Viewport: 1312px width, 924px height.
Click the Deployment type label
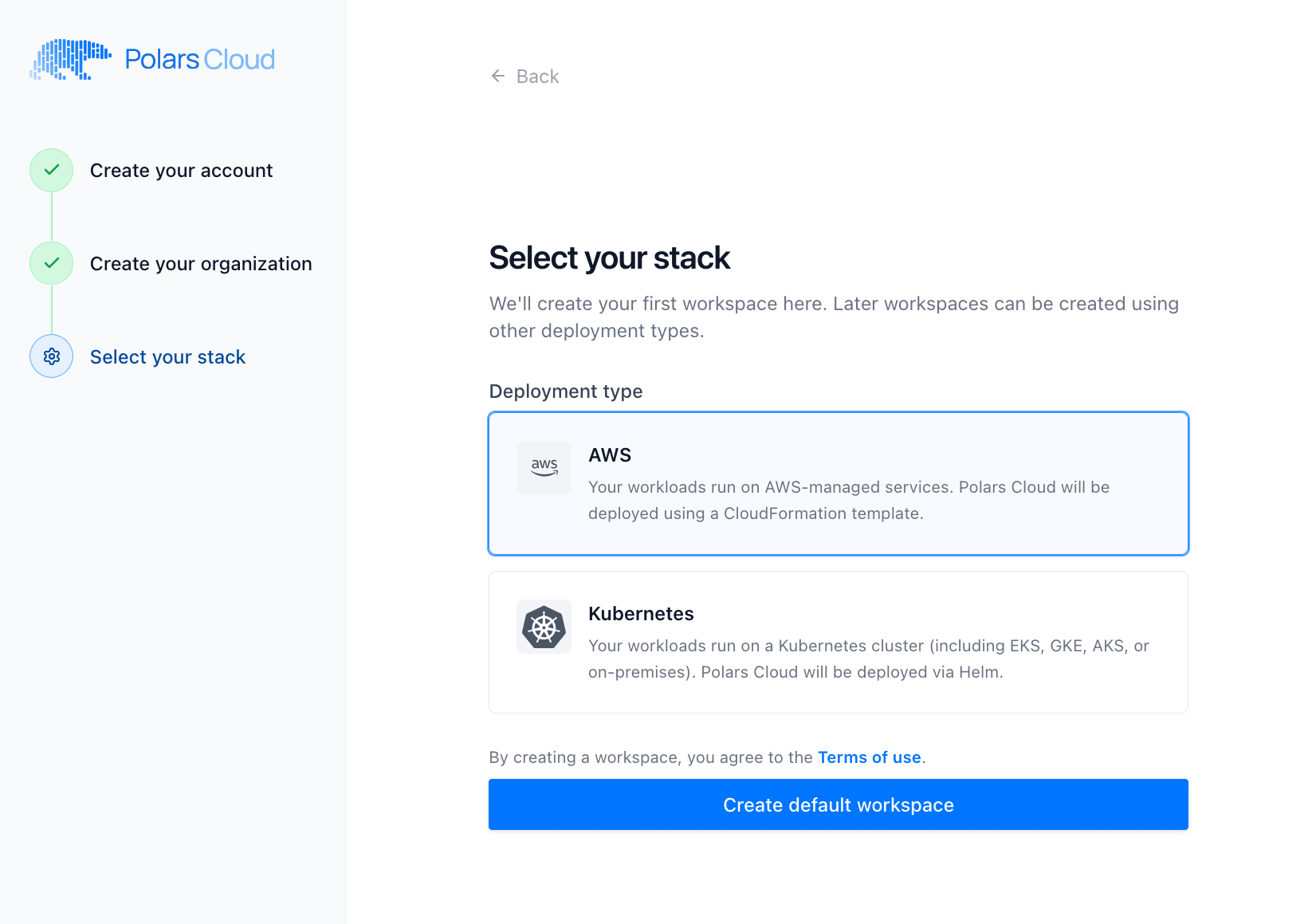click(x=566, y=391)
